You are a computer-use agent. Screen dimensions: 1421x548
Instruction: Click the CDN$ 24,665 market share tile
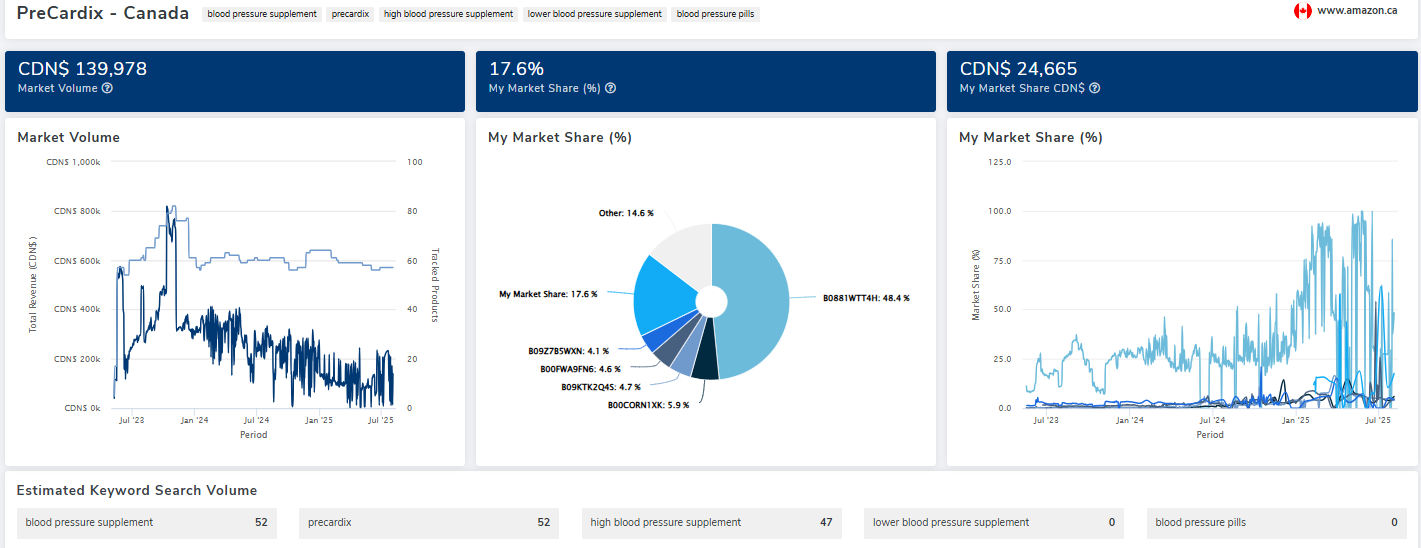(x=1182, y=81)
